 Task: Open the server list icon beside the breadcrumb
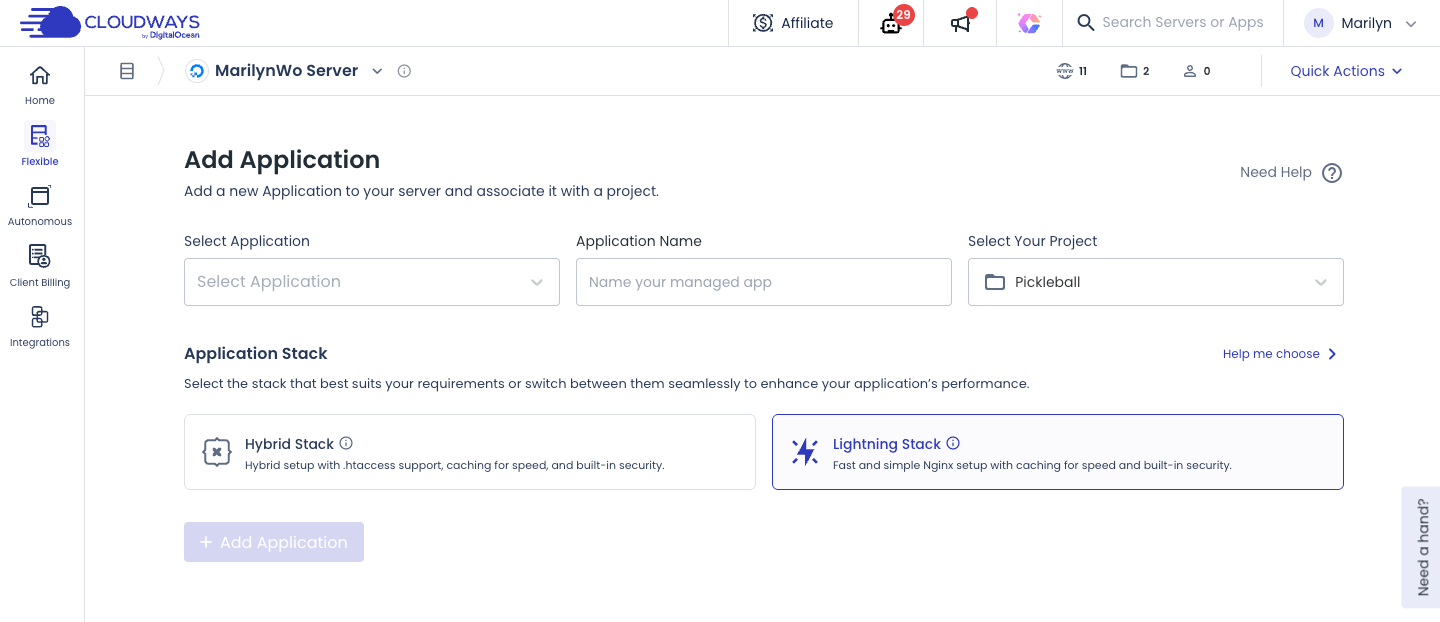coord(127,70)
